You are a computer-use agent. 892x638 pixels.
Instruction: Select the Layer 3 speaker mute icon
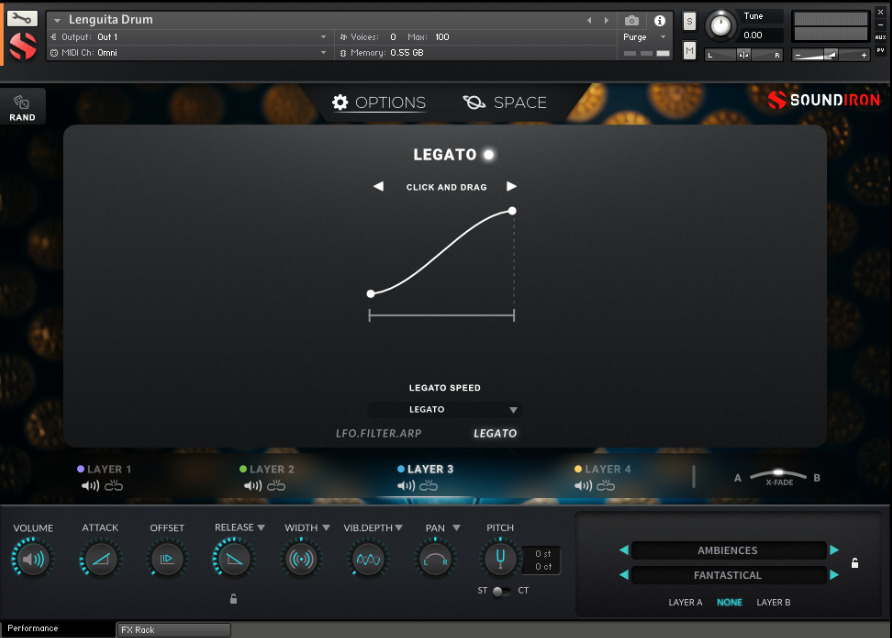click(405, 486)
